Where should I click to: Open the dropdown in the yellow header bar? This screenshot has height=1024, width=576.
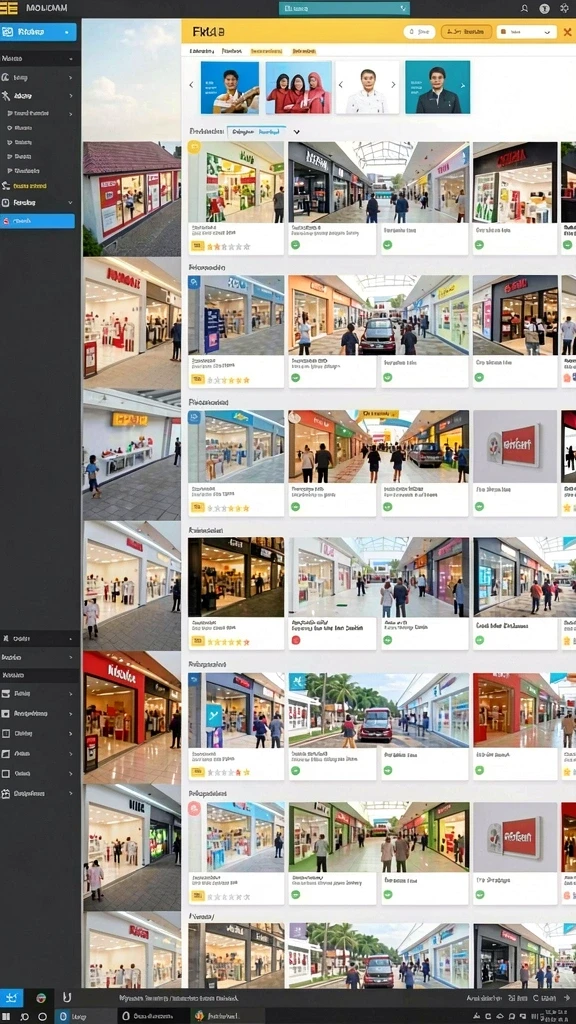click(x=526, y=31)
